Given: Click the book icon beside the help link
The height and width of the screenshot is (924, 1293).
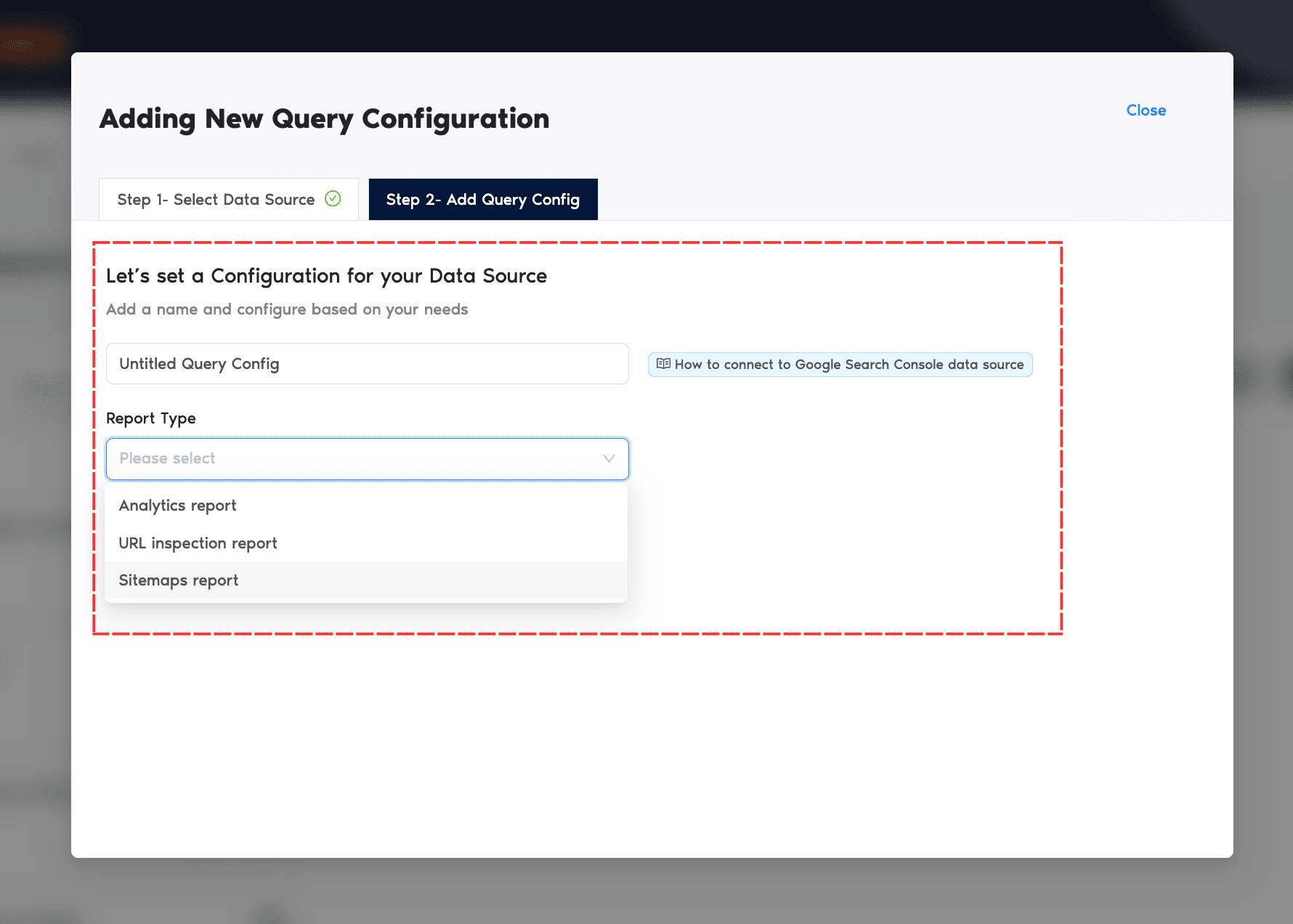Looking at the screenshot, I should point(663,364).
